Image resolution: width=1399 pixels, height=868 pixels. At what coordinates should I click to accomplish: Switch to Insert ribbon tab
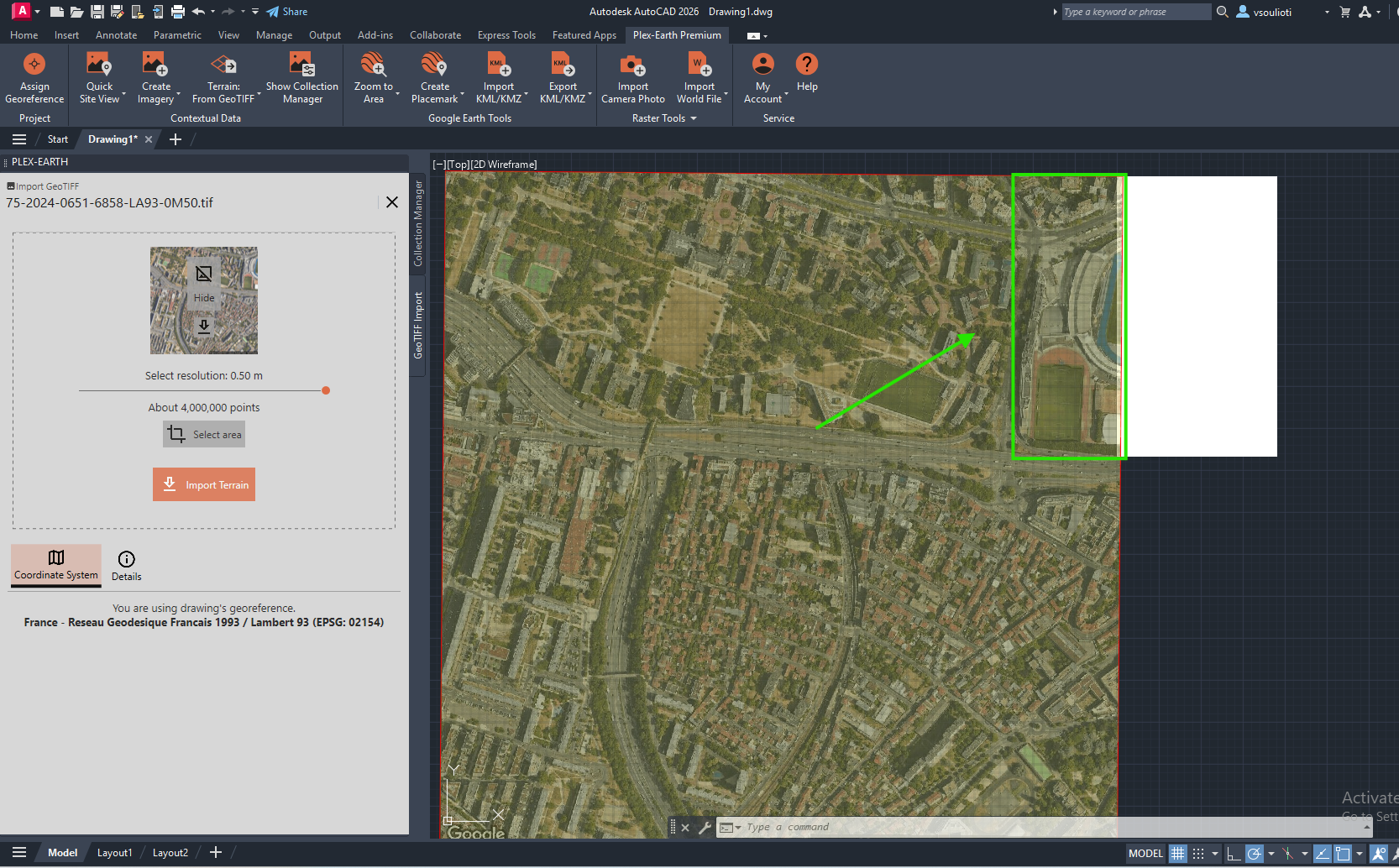point(66,35)
